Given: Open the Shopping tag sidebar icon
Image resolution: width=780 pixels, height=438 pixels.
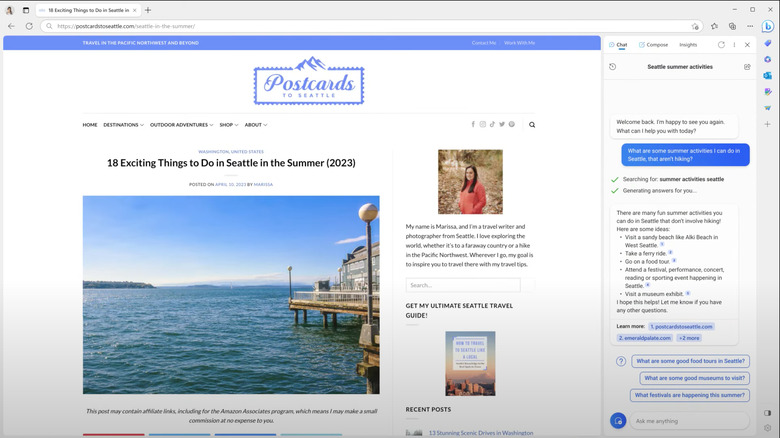Looking at the screenshot, I should tap(768, 43).
